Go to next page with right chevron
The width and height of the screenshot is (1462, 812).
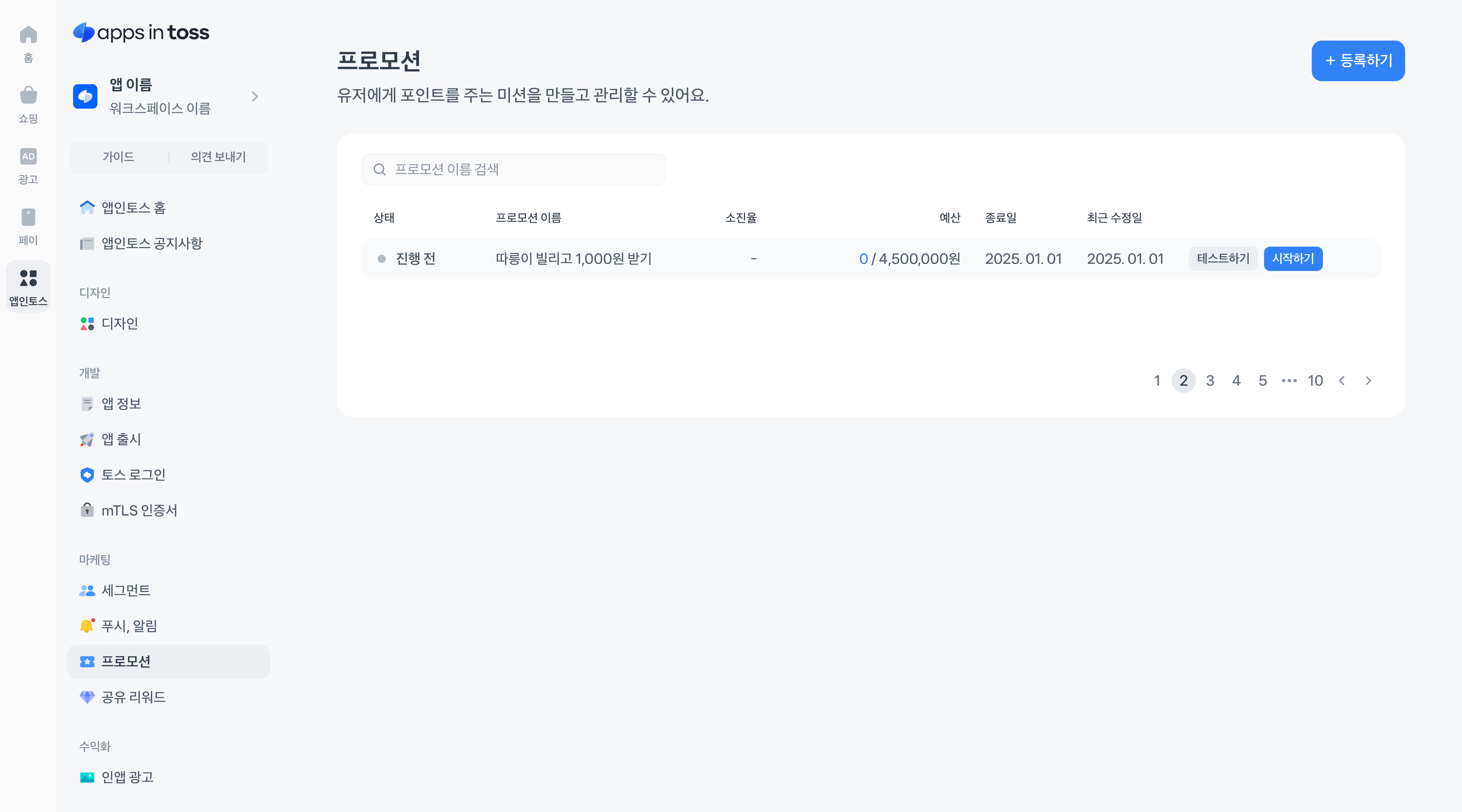click(x=1368, y=381)
